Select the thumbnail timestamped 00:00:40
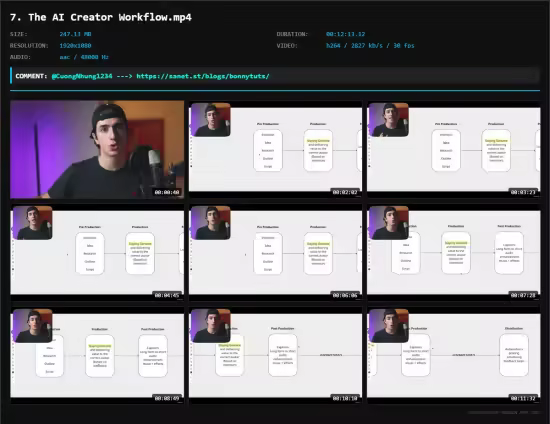Image resolution: width=550 pixels, height=424 pixels. (97, 149)
